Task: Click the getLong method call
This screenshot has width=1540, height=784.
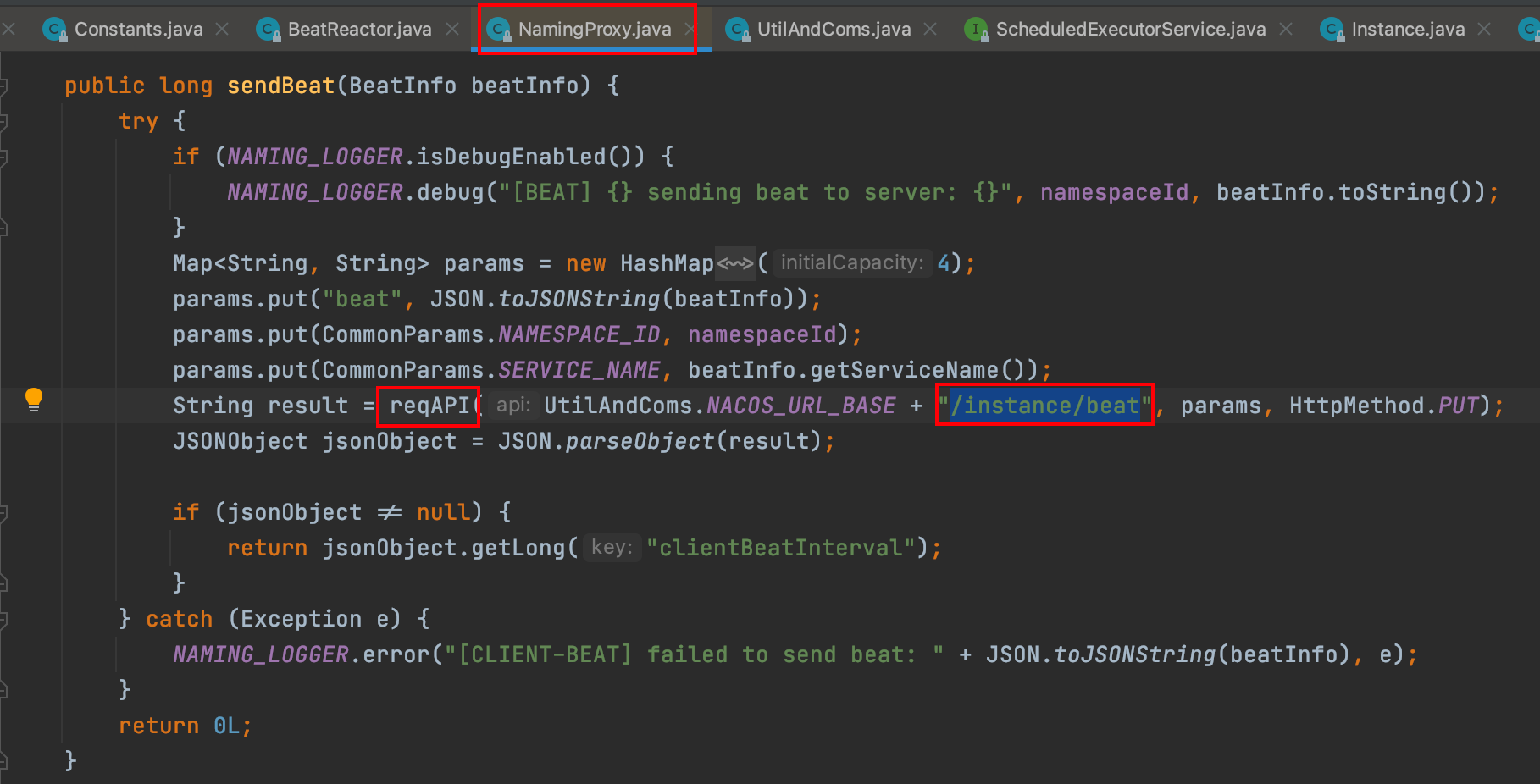Action: point(518,549)
